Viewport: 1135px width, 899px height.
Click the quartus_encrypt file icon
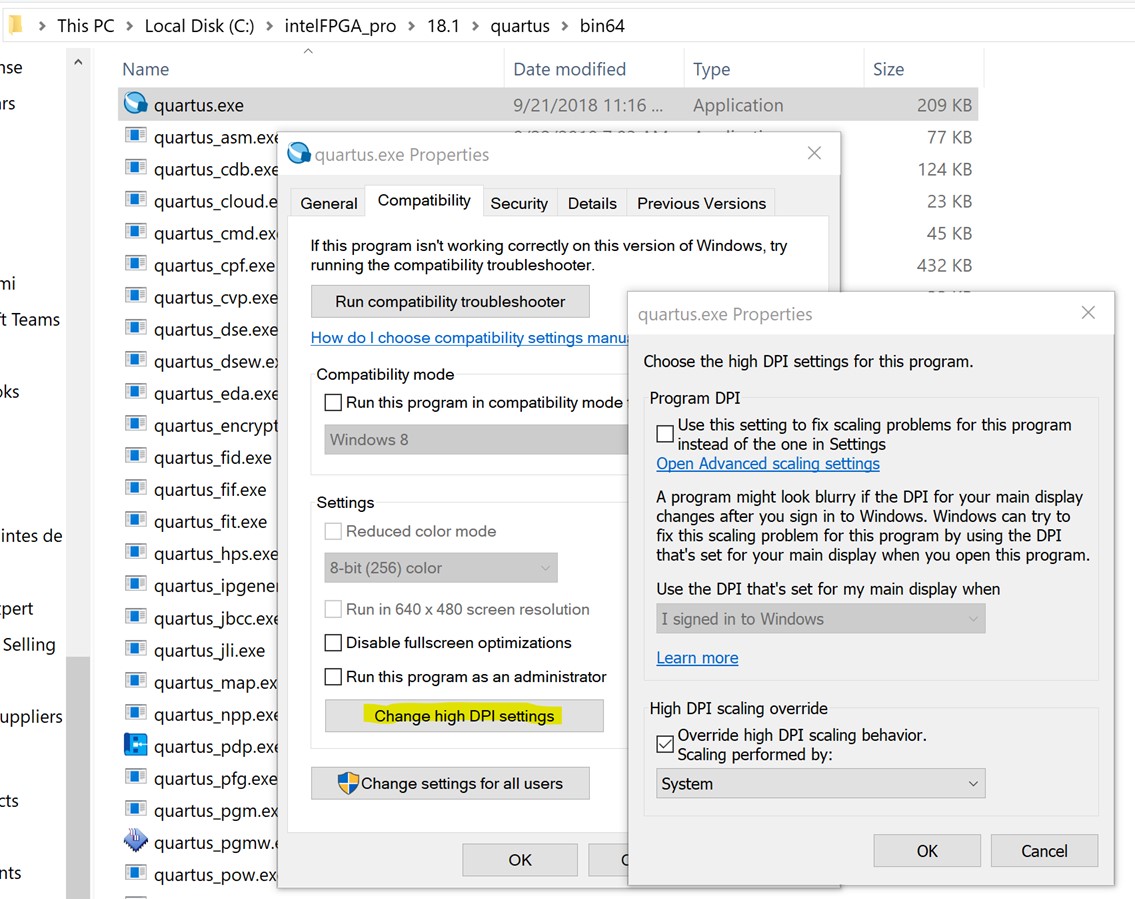pos(135,424)
